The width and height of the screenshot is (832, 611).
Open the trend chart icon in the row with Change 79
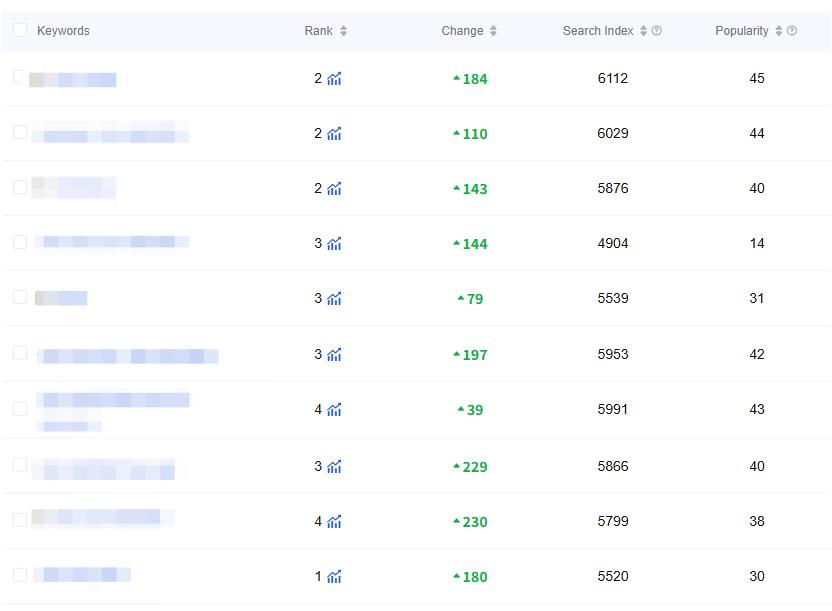coord(334,299)
